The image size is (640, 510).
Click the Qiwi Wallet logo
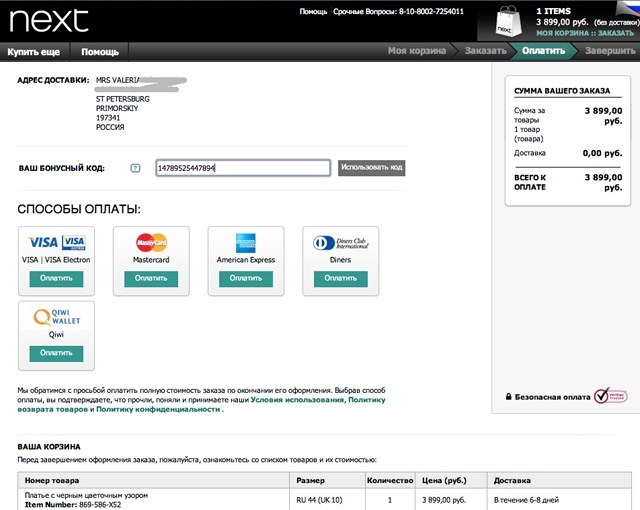click(x=57, y=317)
